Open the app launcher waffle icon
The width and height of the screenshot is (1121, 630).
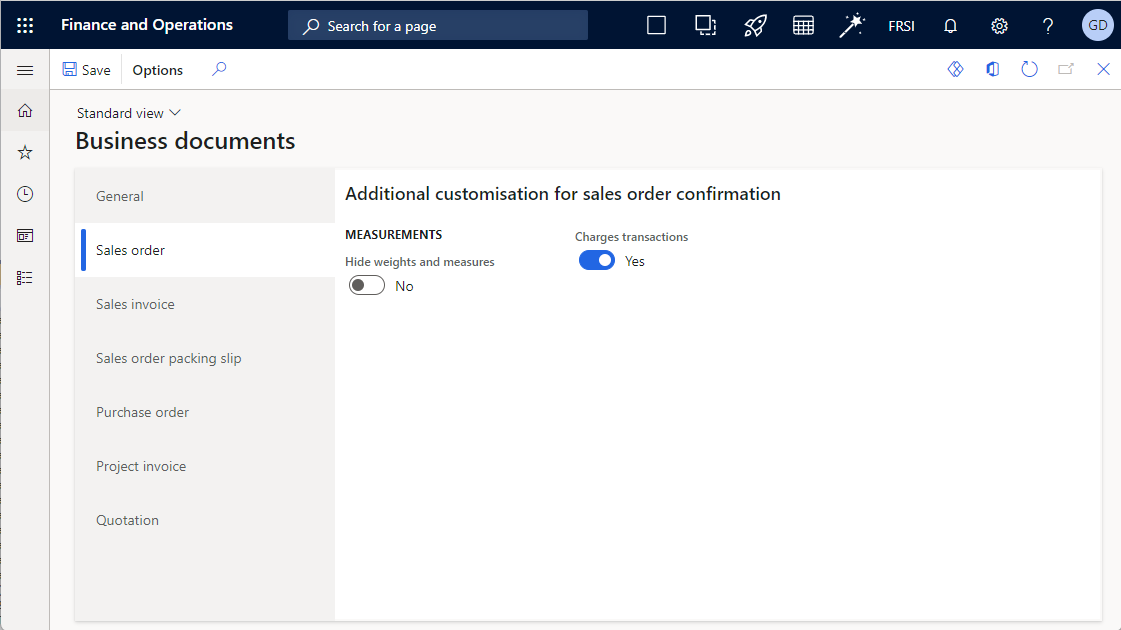point(25,26)
